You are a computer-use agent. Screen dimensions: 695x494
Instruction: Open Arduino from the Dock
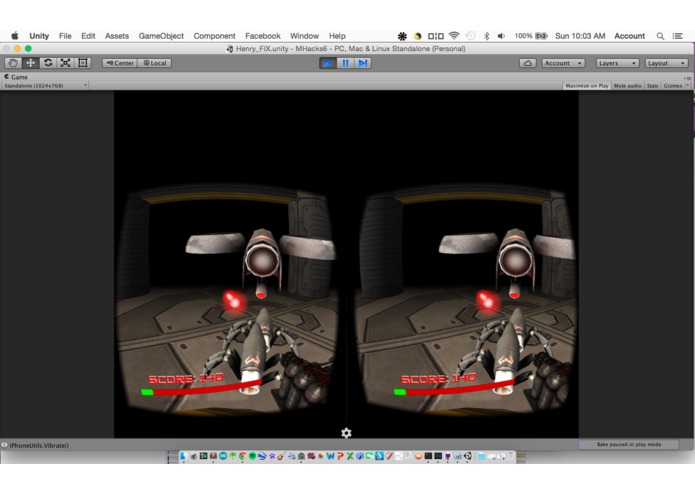click(223, 456)
